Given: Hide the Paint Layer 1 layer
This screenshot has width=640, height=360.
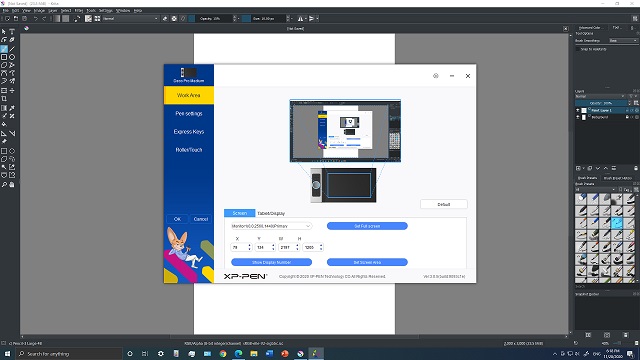Looking at the screenshot, I should tap(578, 110).
